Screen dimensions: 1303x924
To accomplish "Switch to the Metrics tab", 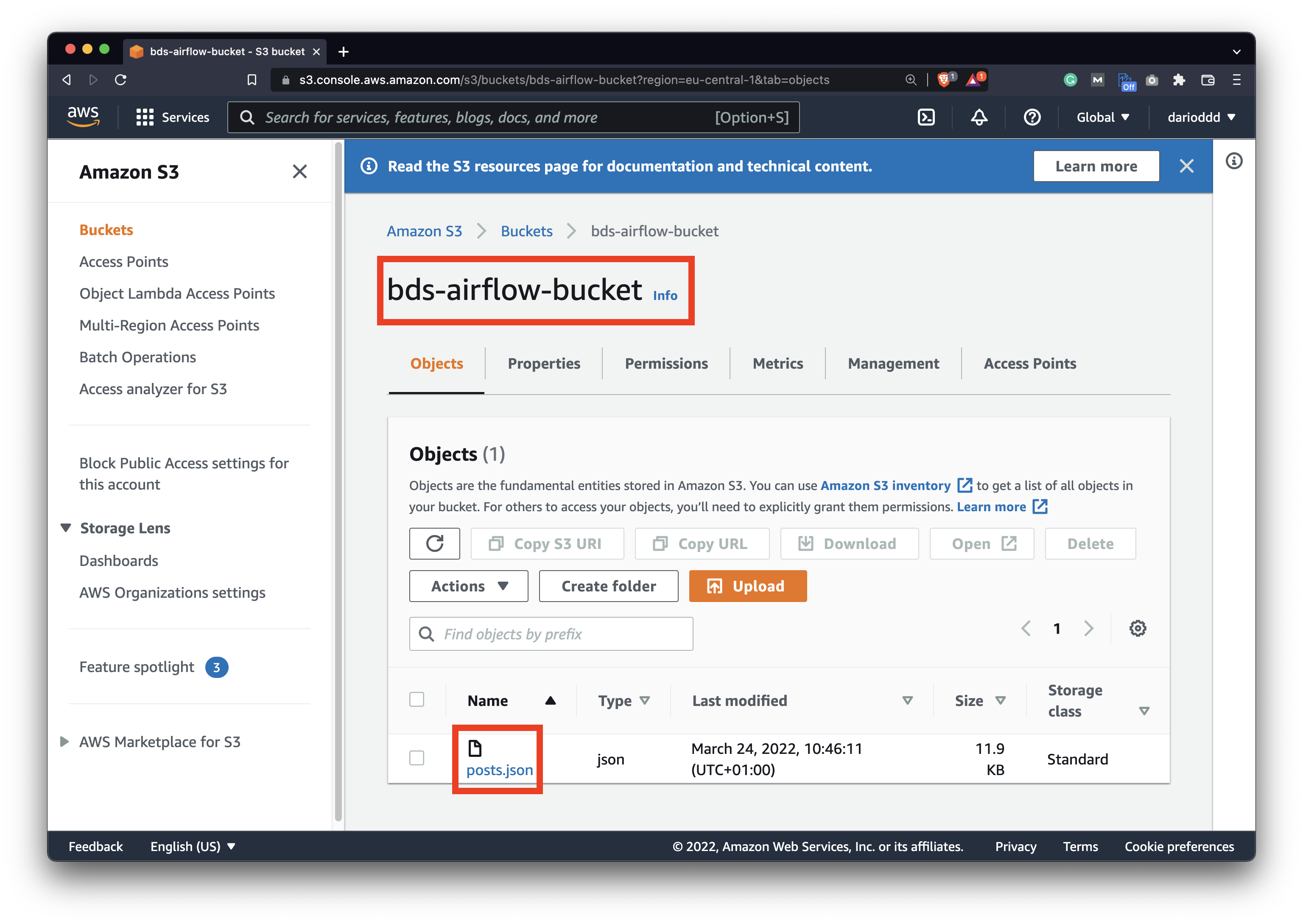I will click(x=777, y=363).
